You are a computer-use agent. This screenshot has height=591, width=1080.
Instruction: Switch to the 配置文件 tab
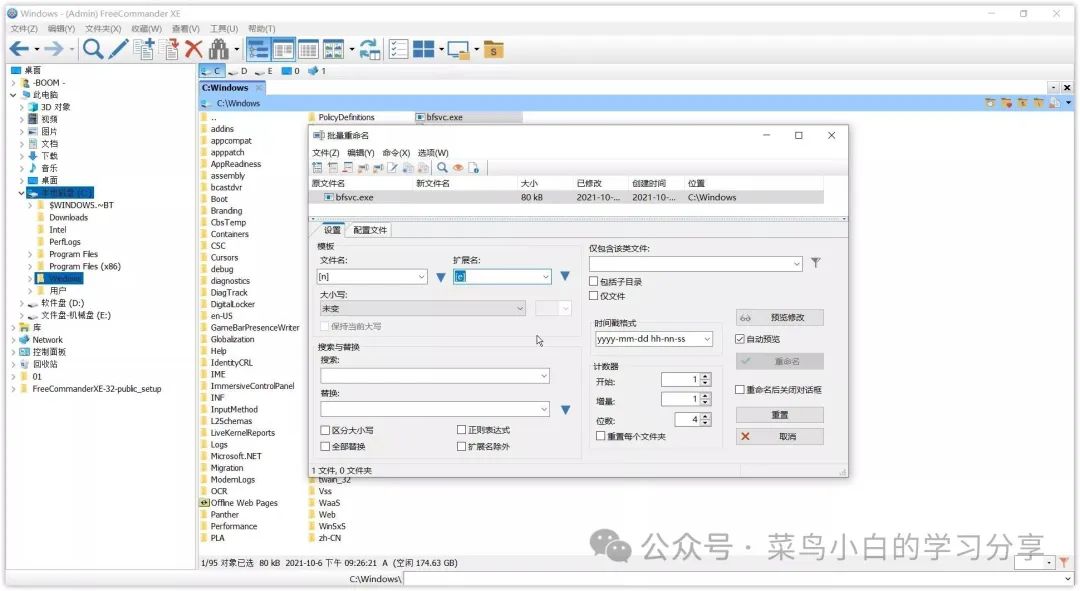click(x=370, y=230)
